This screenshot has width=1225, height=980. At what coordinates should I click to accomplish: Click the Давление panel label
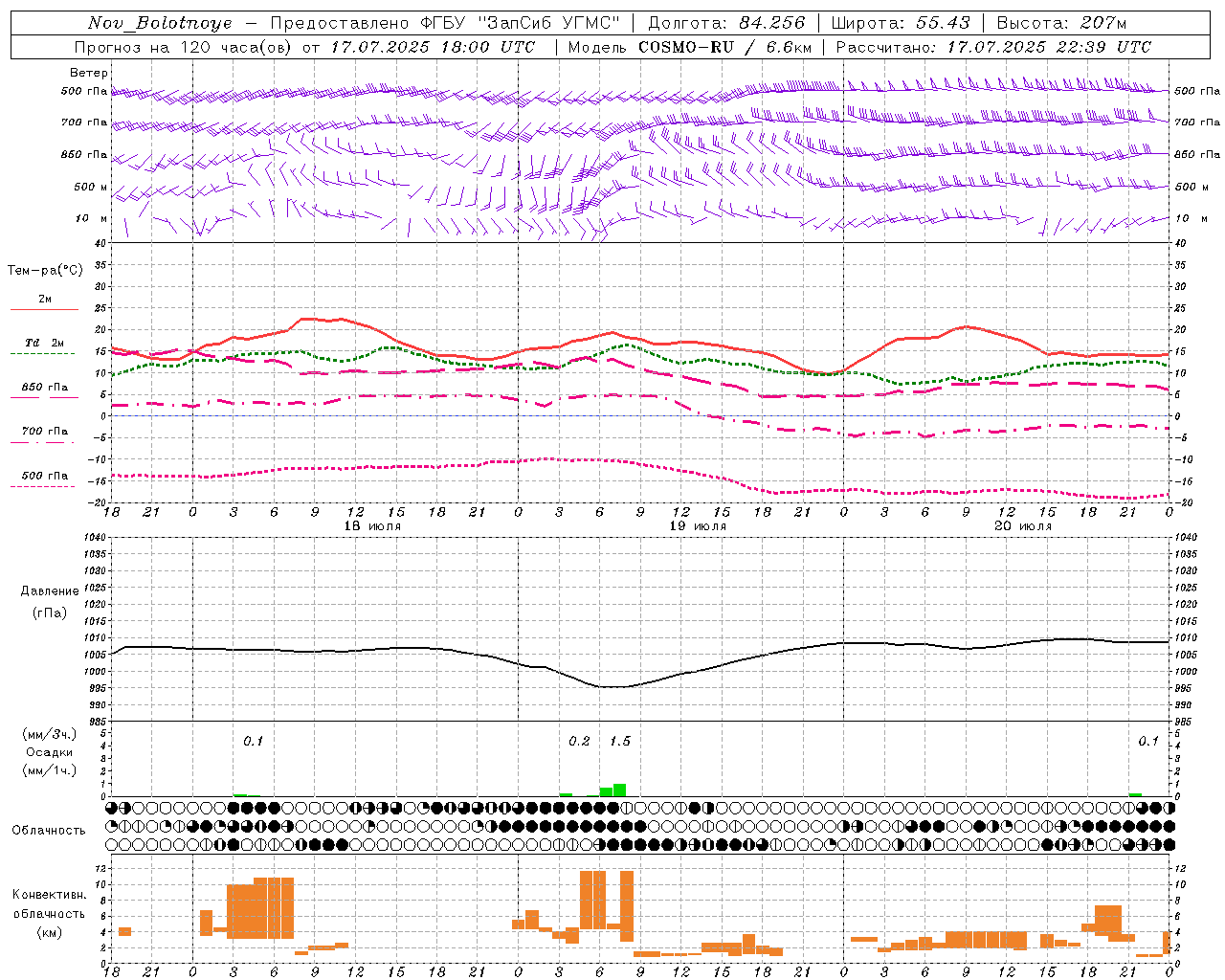[50, 591]
